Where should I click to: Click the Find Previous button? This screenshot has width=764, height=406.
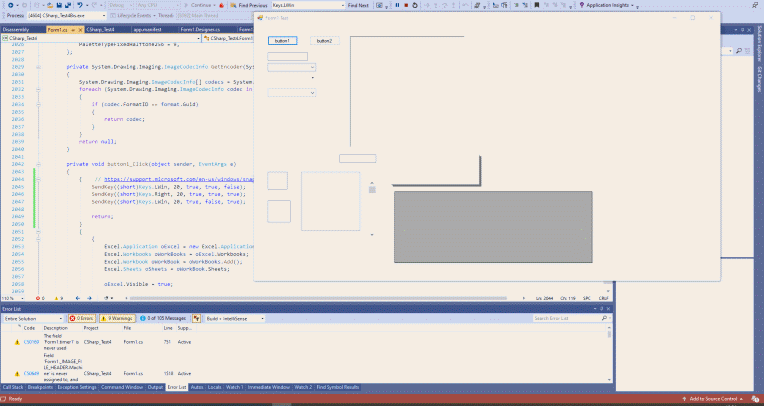[253, 5]
